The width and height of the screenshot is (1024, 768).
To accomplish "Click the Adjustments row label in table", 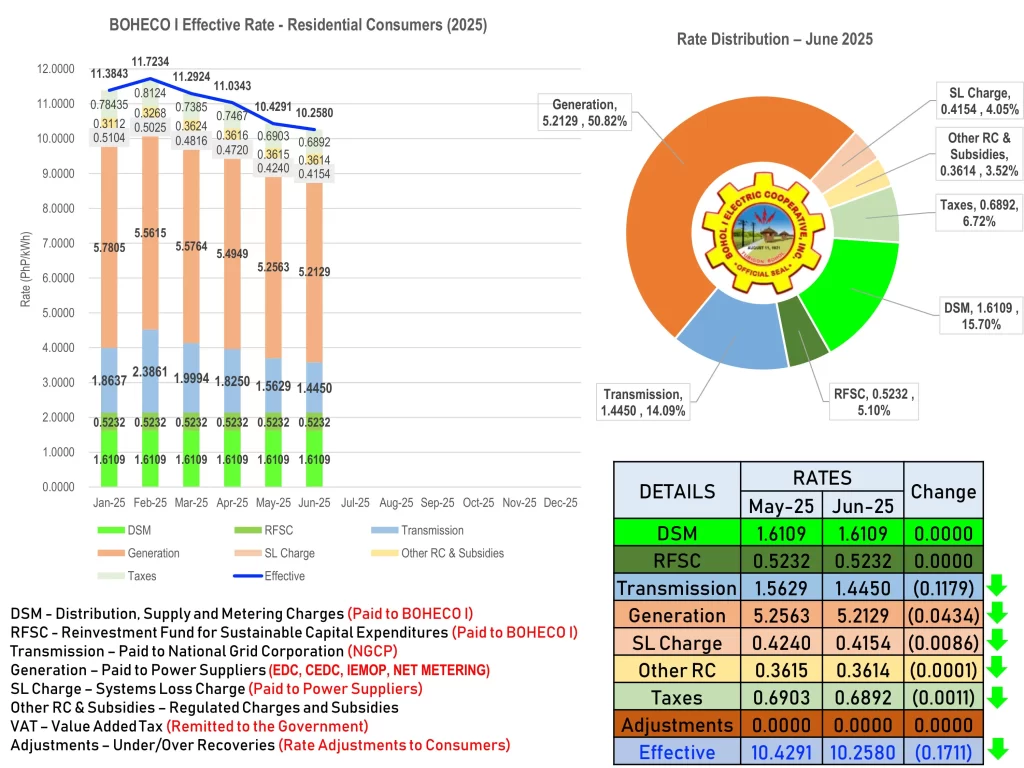I will pos(677,725).
